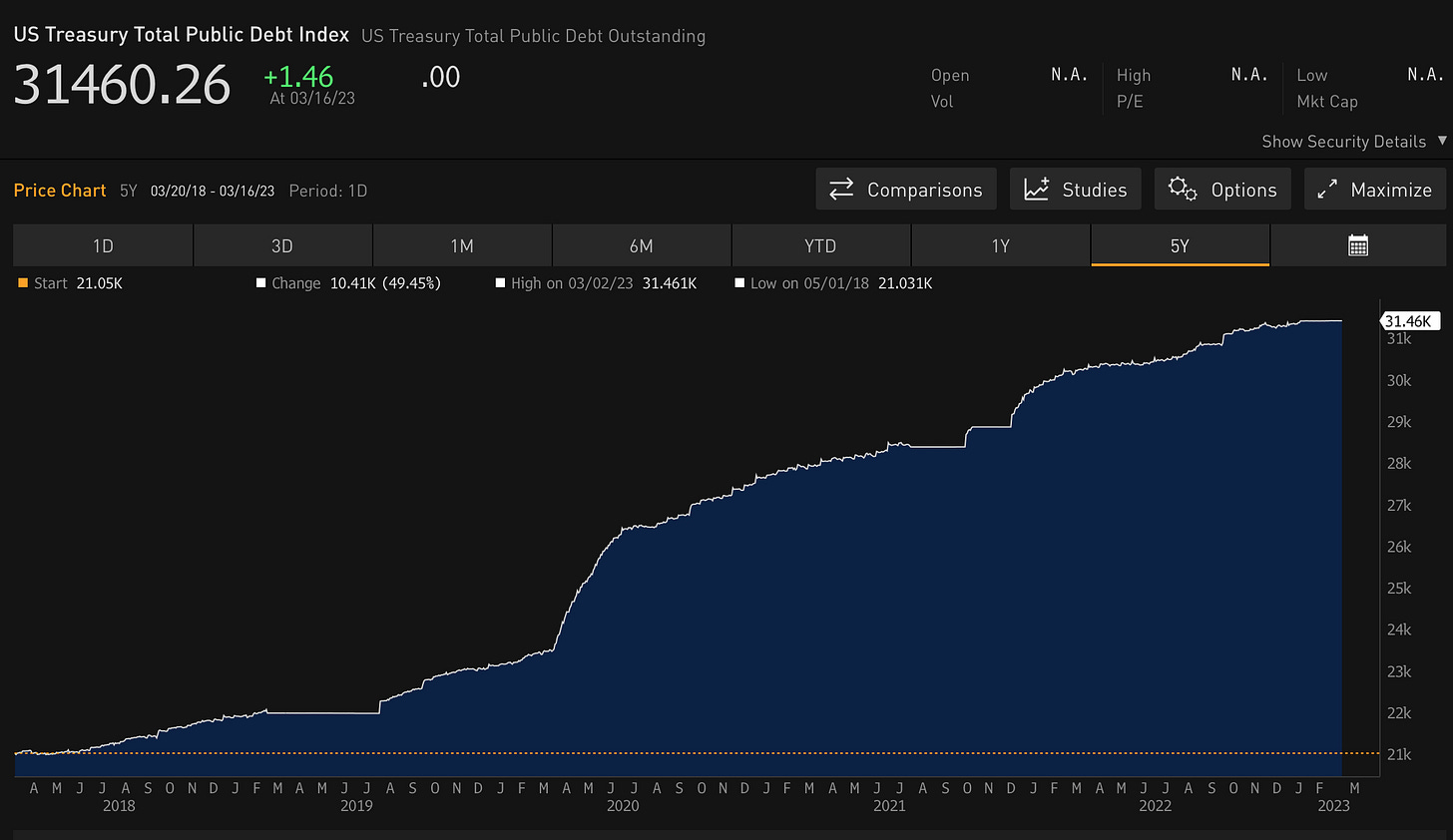Click the Maximize expand-arrows icon

[1327, 189]
